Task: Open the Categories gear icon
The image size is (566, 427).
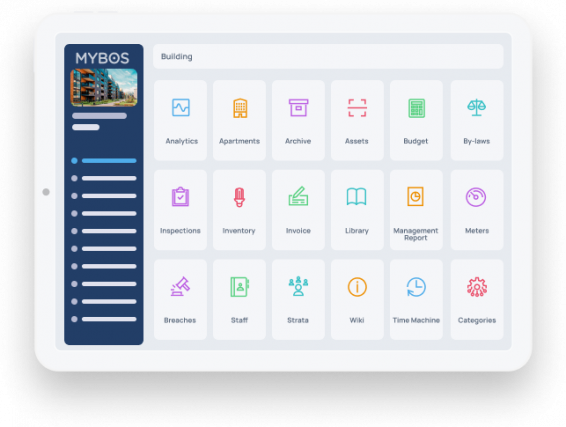Action: [476, 287]
